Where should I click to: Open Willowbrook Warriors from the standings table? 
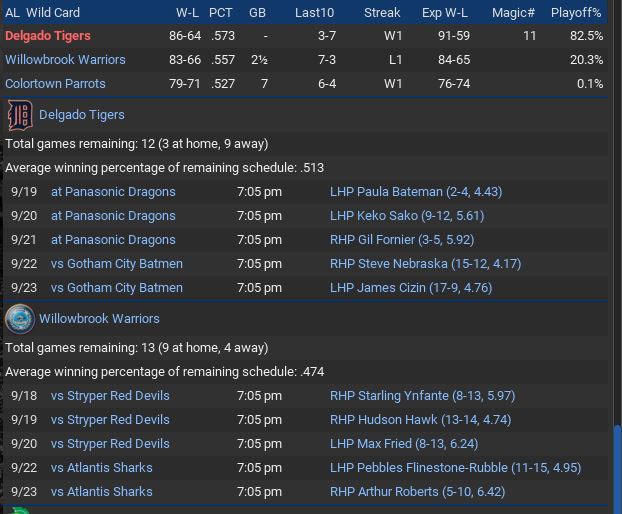(65, 60)
